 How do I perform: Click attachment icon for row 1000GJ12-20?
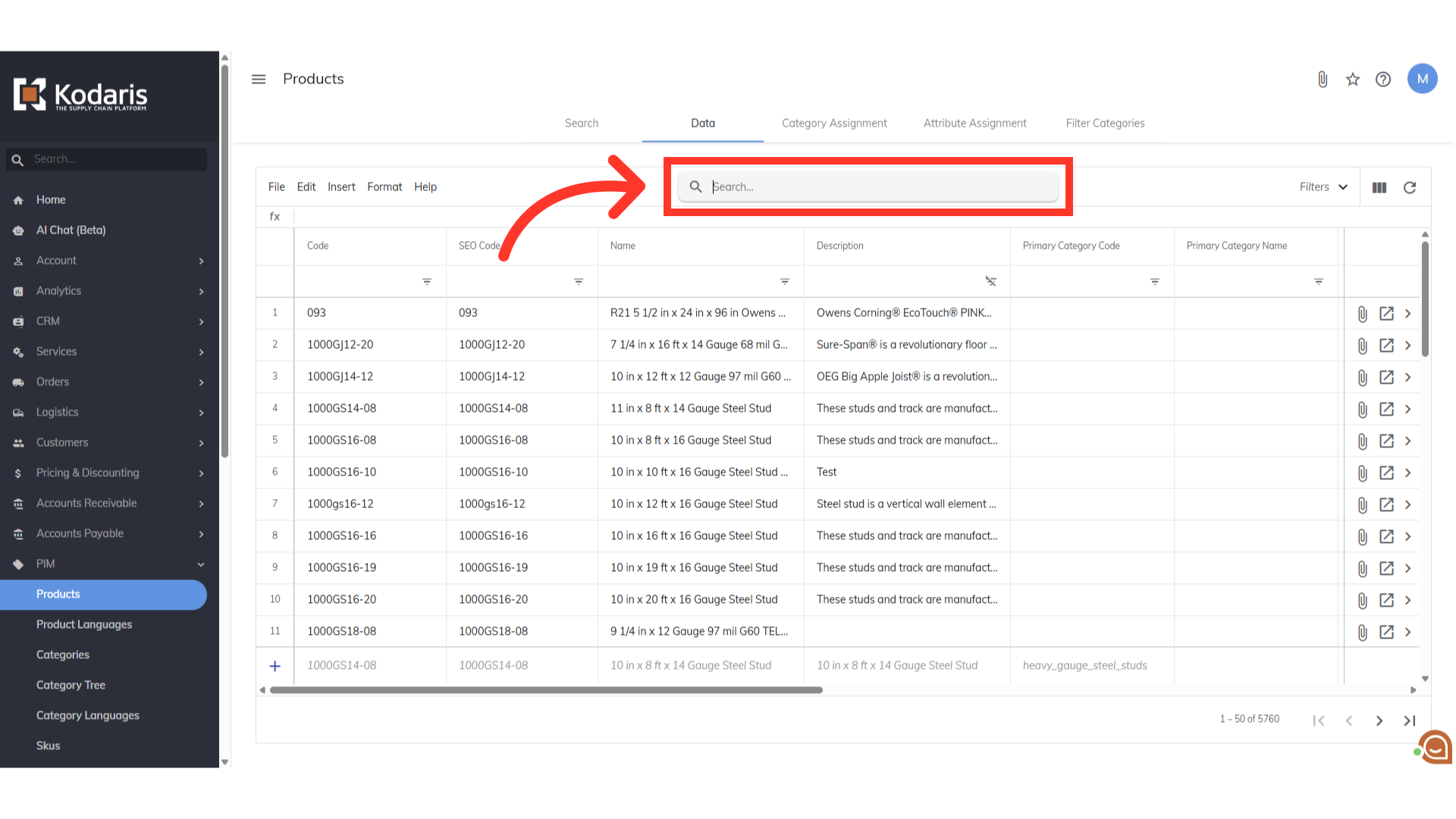(x=1363, y=346)
